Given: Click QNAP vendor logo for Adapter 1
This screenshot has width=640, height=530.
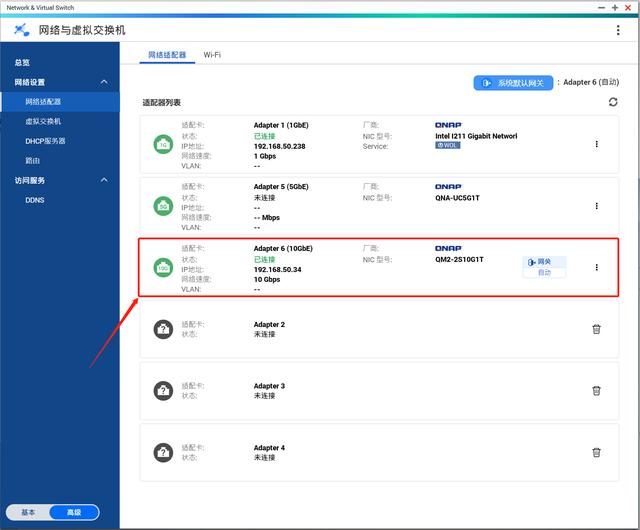Looking at the screenshot, I should 448,125.
